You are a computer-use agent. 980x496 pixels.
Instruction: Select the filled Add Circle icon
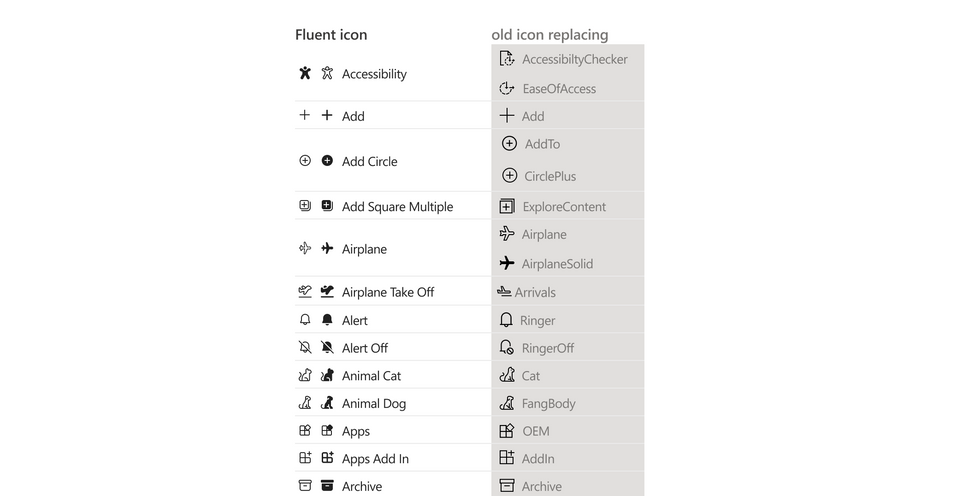coord(327,160)
